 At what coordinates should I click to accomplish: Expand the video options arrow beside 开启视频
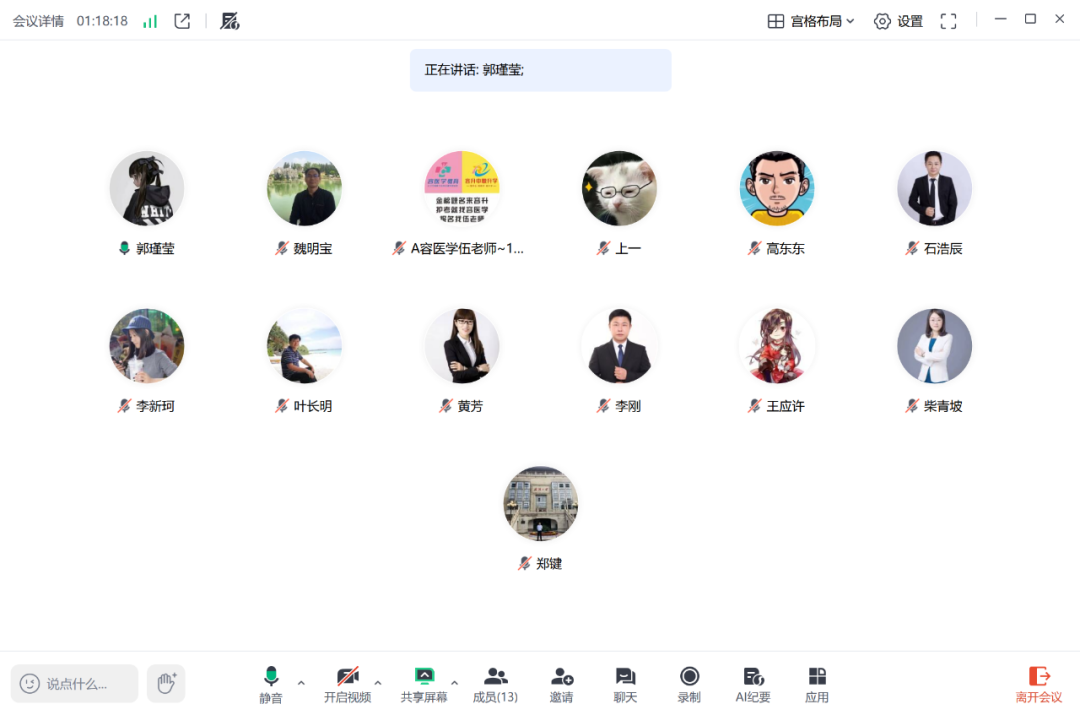[378, 683]
